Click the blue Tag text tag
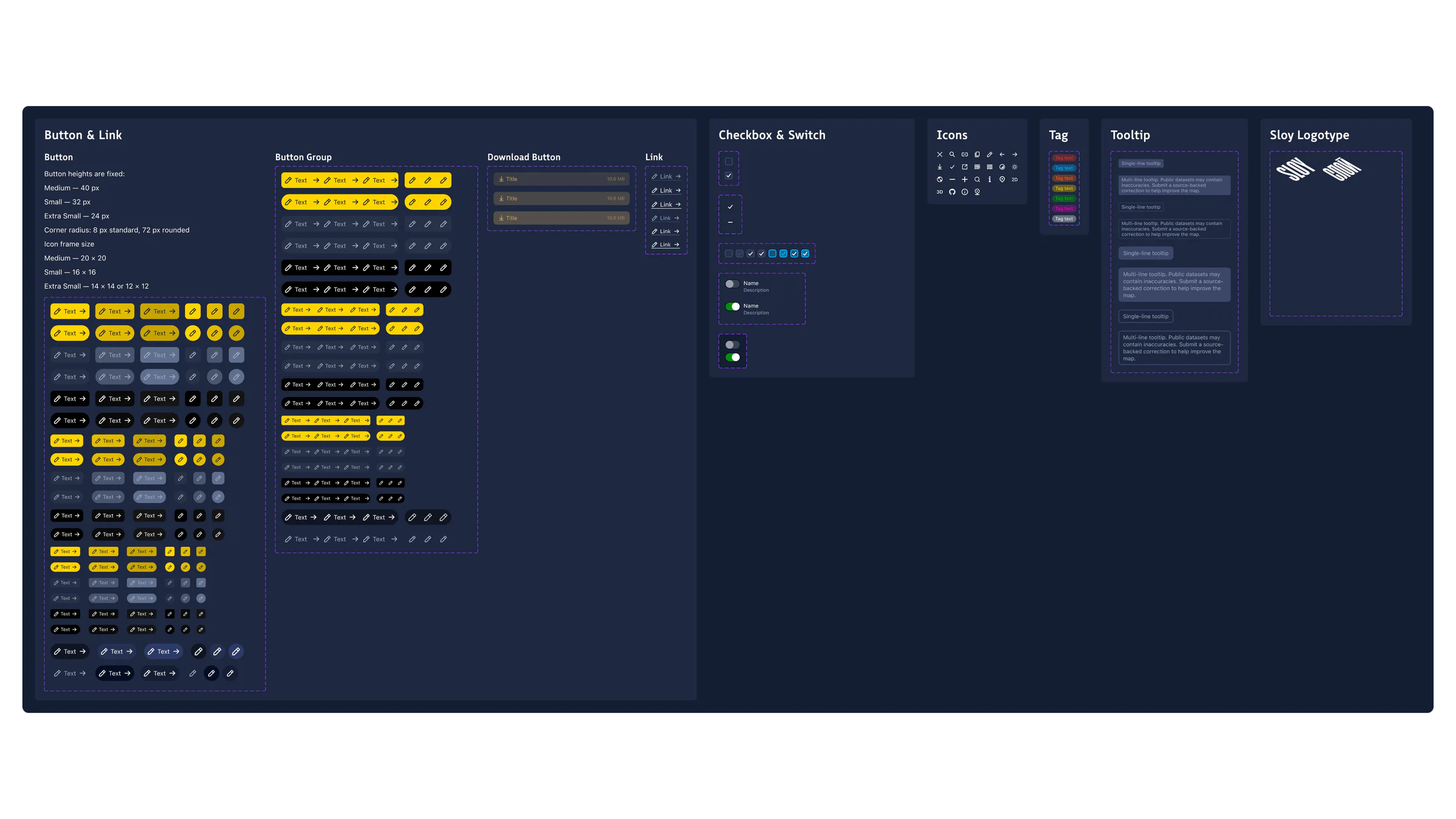 [x=1064, y=168]
